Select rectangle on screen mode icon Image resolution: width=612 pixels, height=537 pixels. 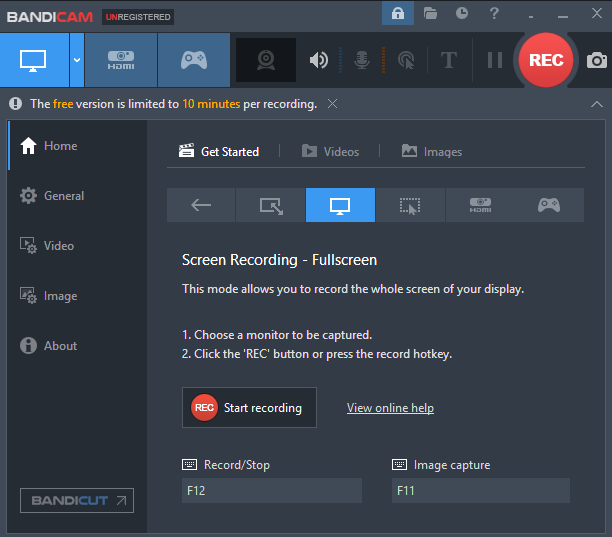(271, 205)
